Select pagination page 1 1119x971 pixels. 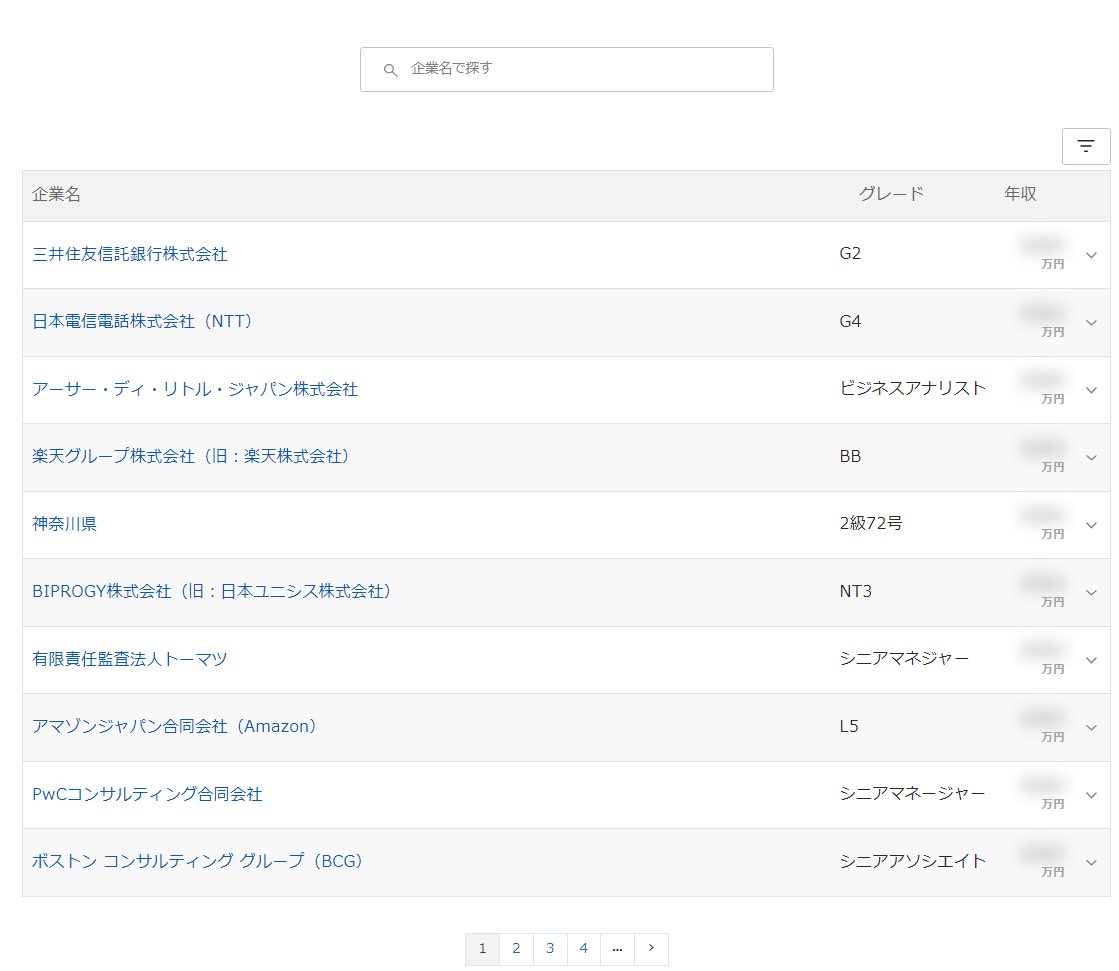click(482, 949)
